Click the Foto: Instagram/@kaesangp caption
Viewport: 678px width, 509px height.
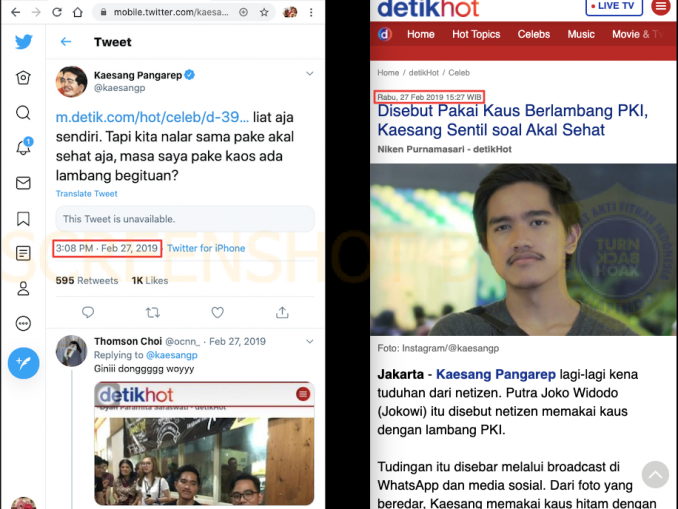[x=438, y=348]
